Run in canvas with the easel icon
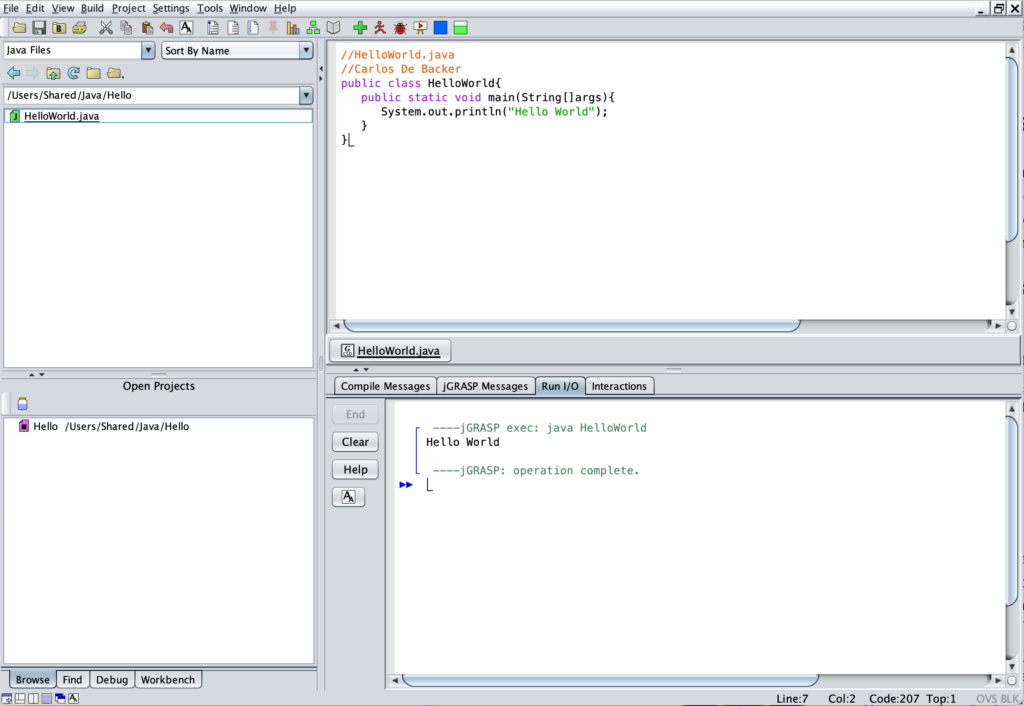 (421, 28)
